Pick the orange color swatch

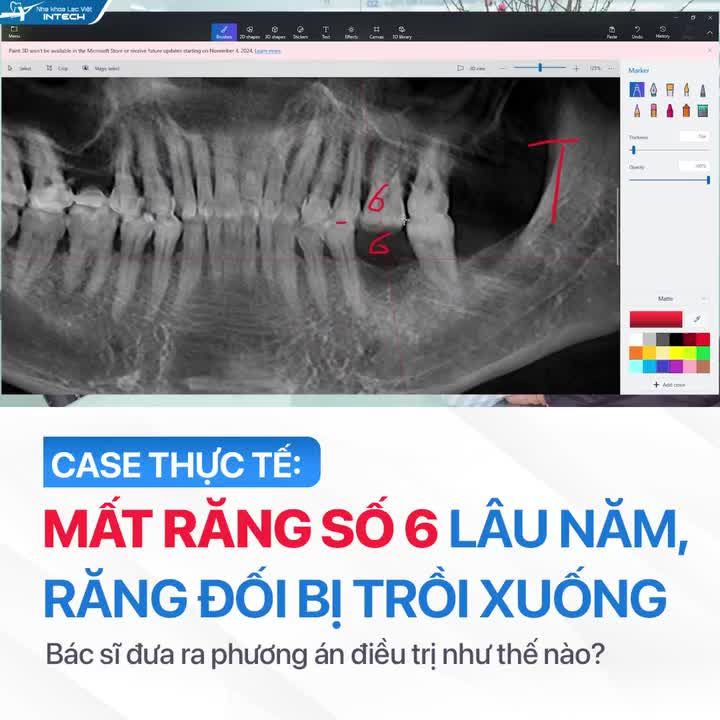[x=636, y=353]
